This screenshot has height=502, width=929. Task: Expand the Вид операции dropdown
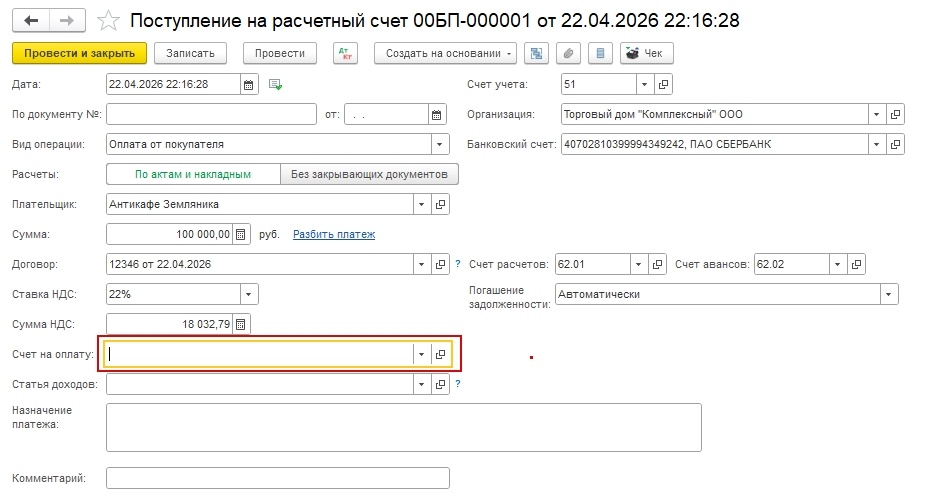pos(440,144)
